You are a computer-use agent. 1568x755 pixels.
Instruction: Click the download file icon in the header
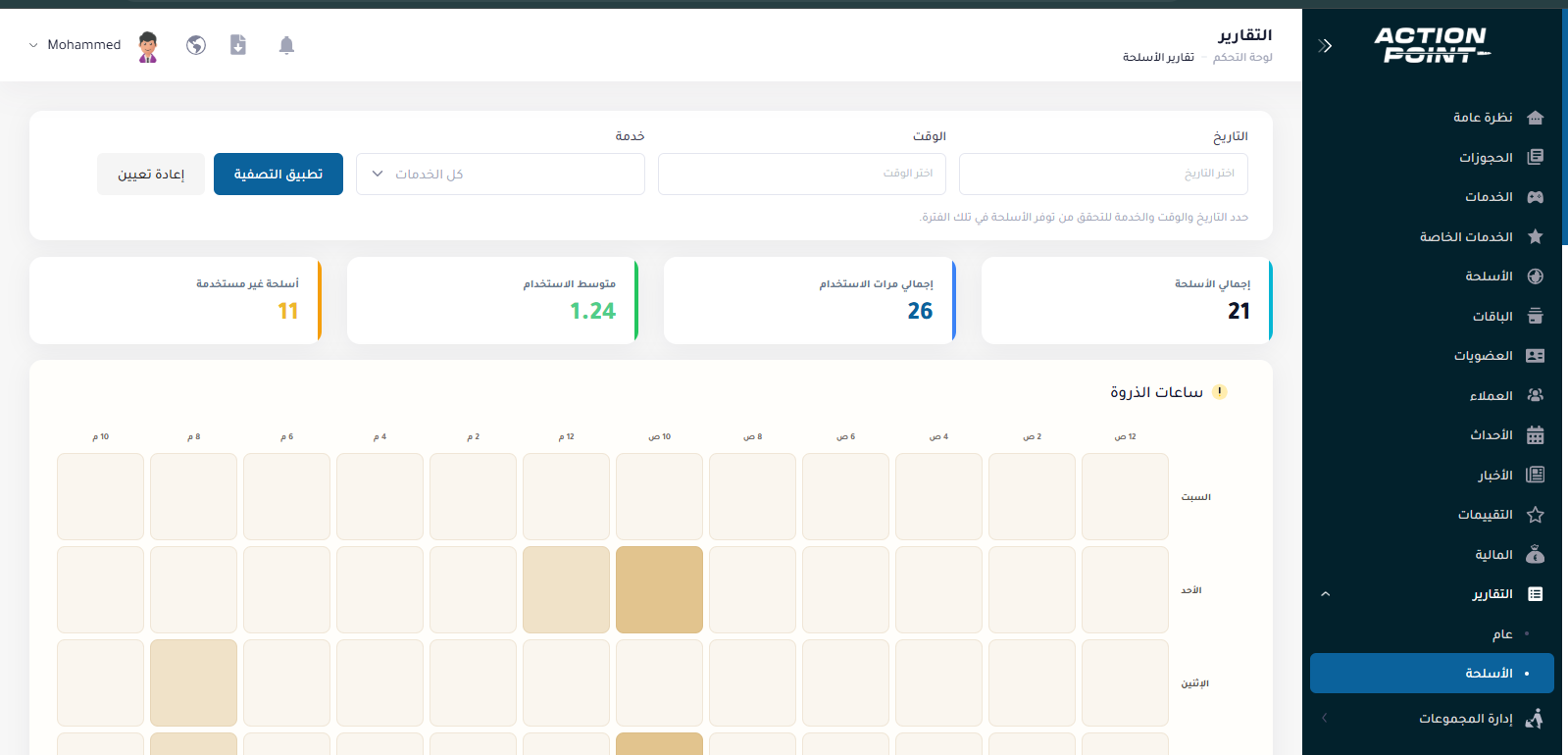coord(238,45)
